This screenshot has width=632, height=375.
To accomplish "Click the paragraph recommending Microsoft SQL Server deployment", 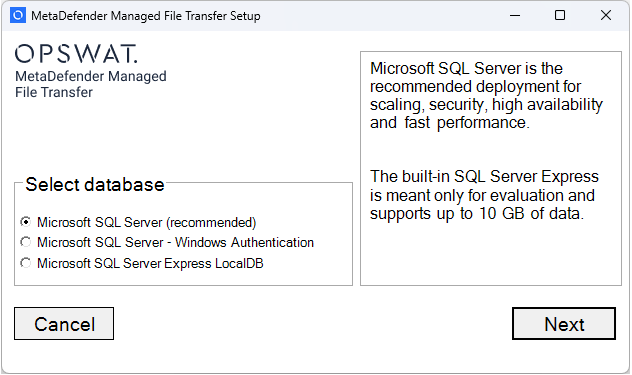I will 486,96.
